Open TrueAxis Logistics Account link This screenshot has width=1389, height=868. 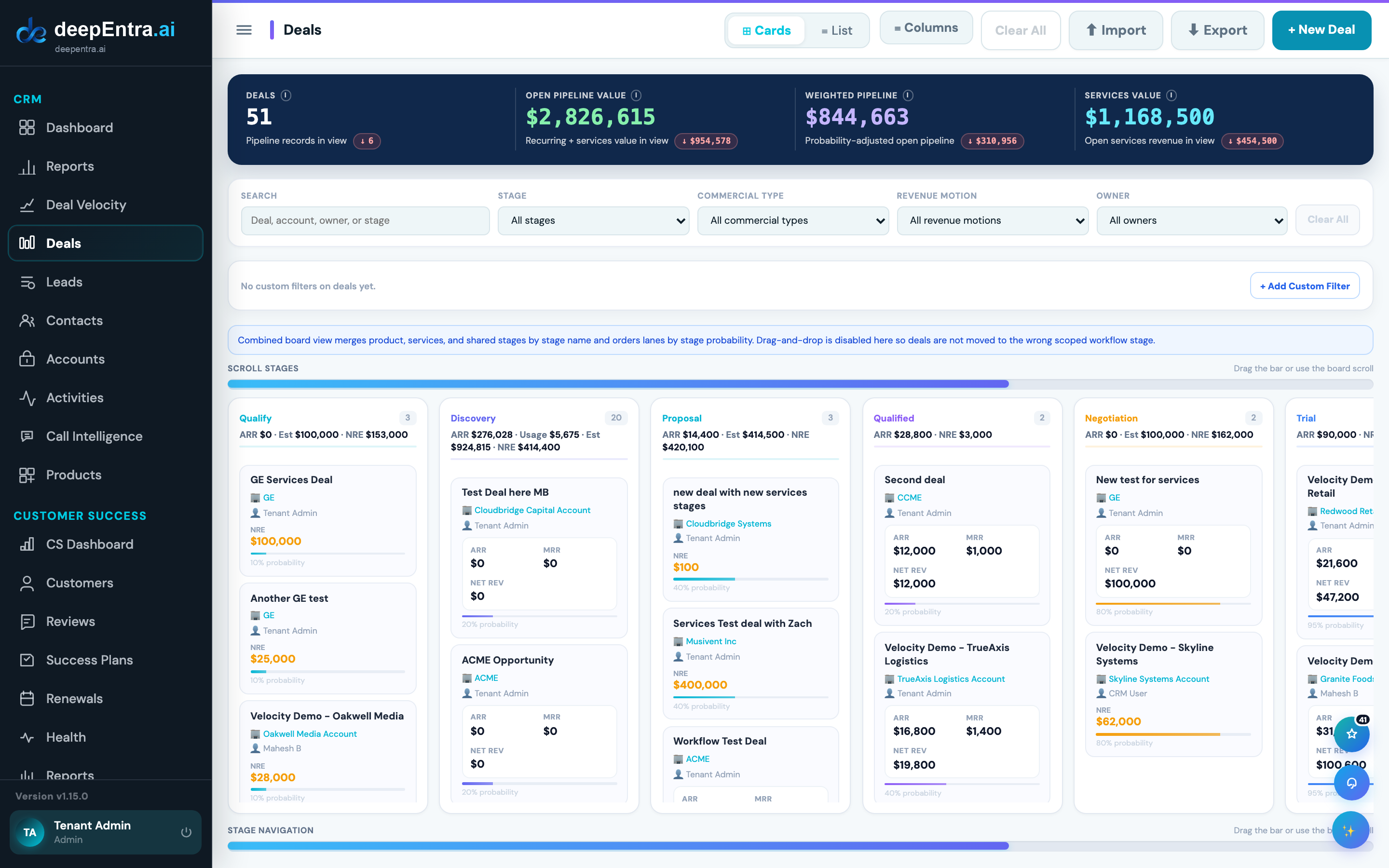tap(951, 678)
